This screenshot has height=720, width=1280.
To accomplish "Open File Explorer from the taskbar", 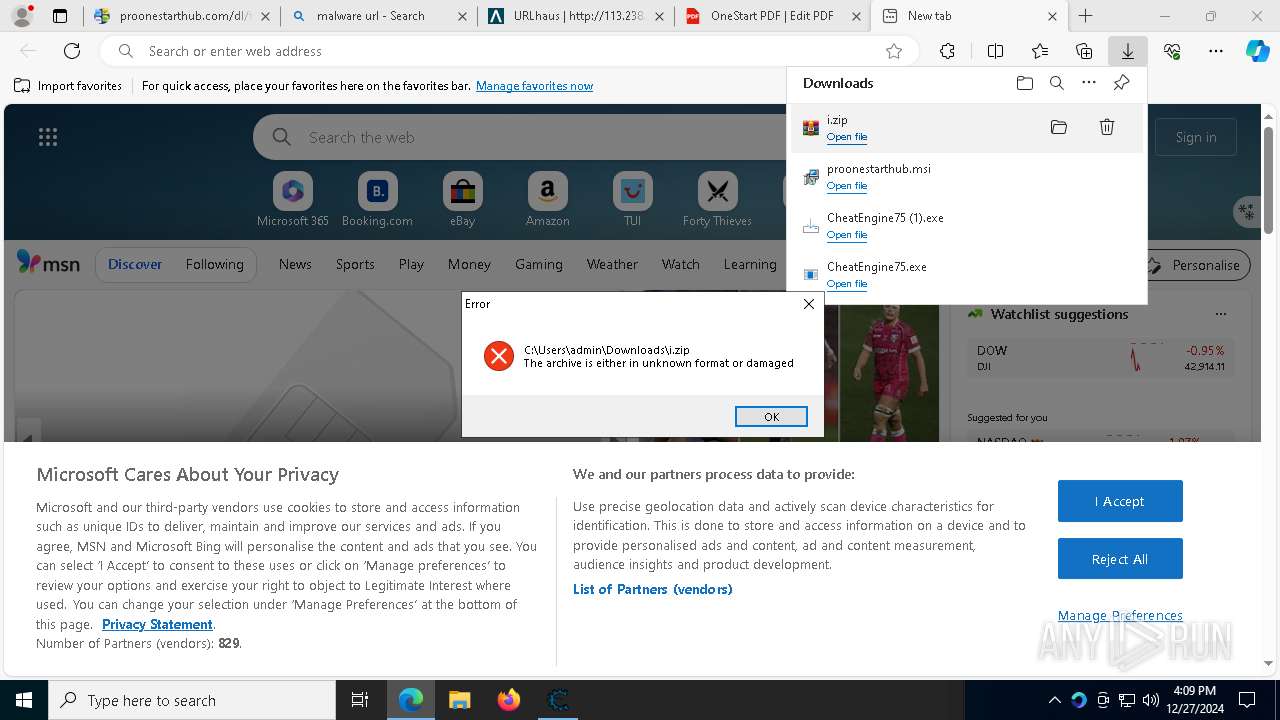I will tap(459, 700).
